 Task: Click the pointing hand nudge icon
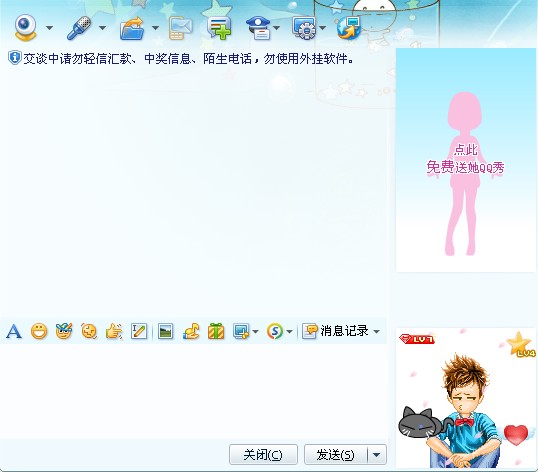114,331
